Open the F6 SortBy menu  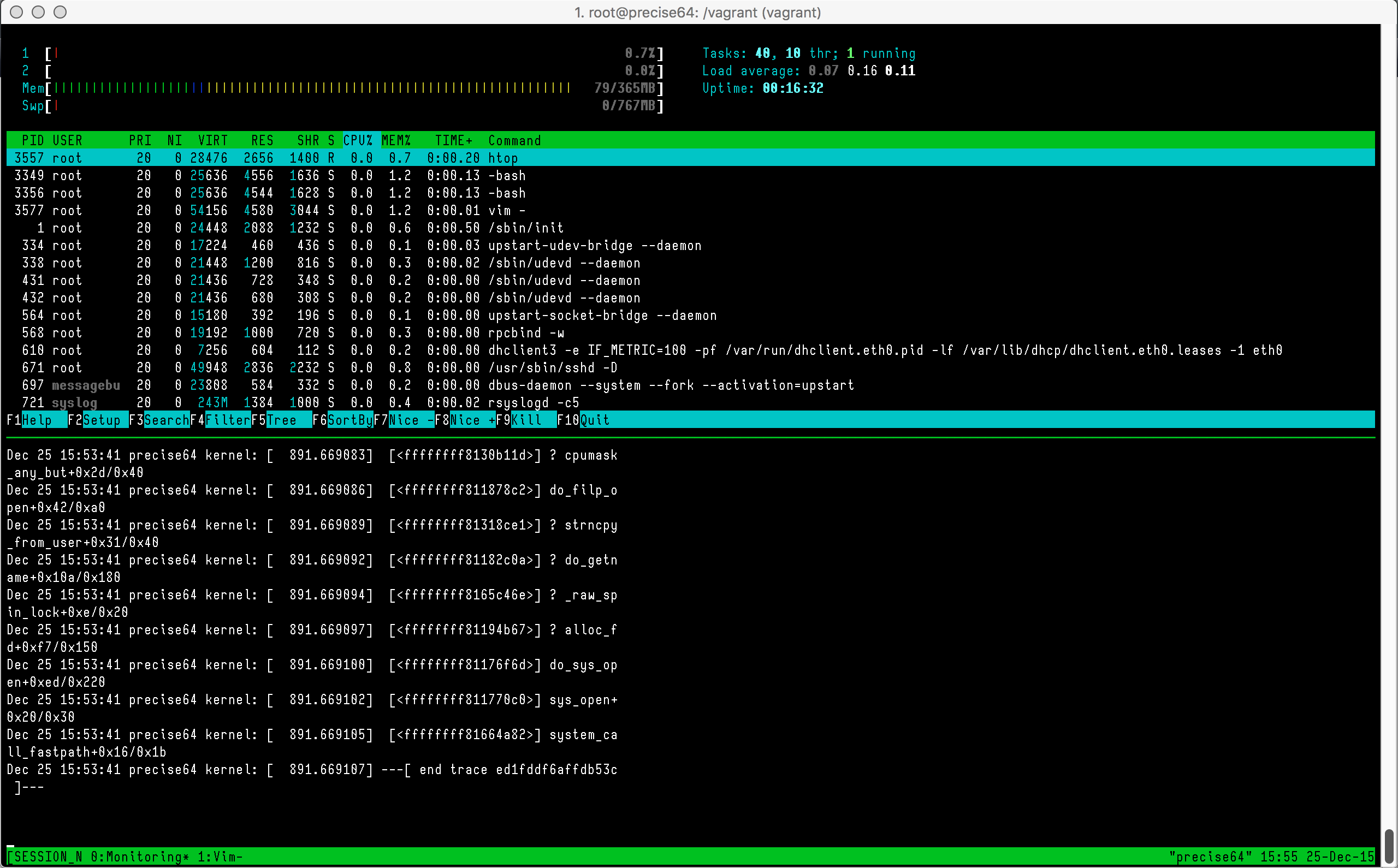349,420
